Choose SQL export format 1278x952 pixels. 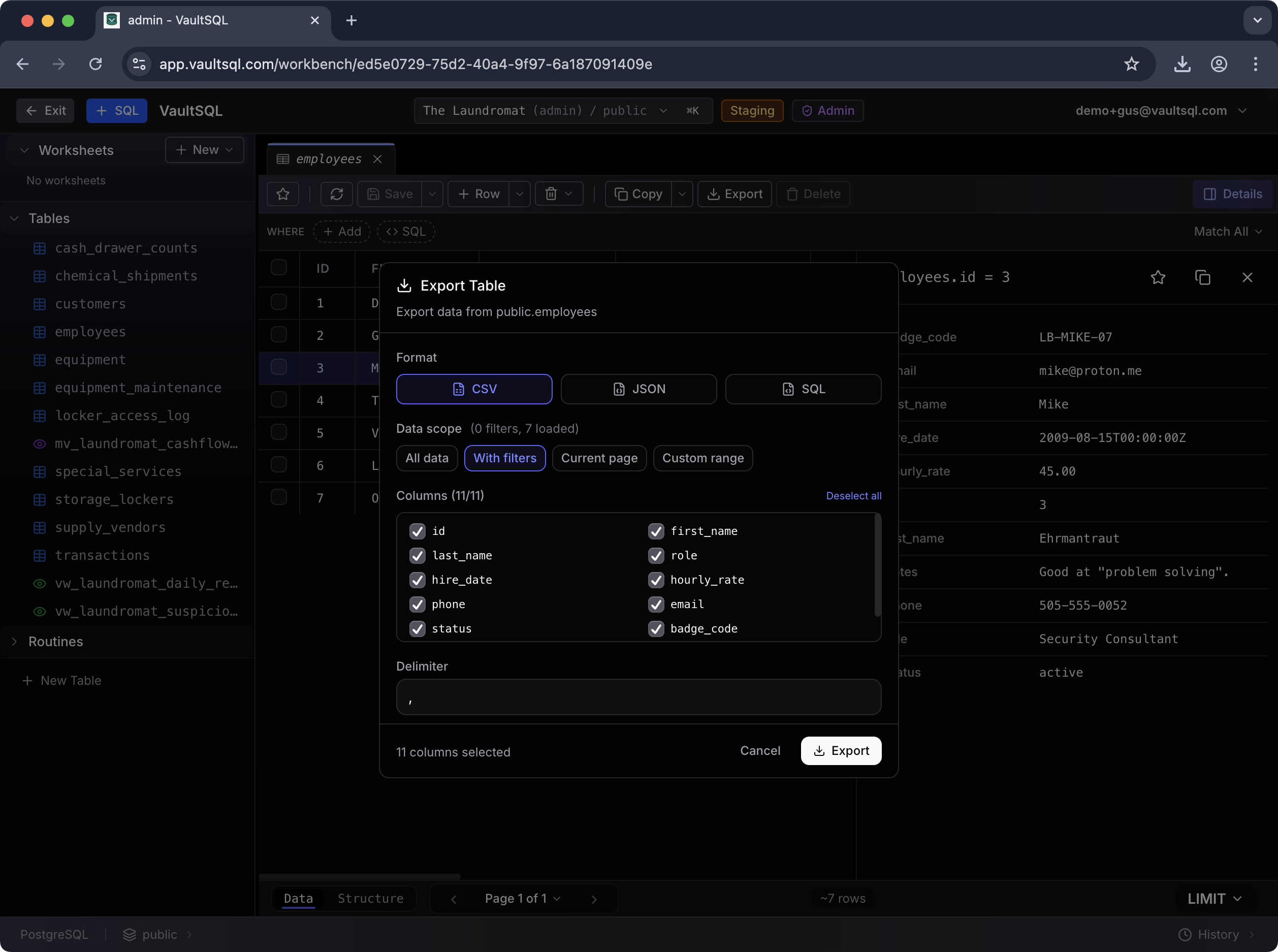pos(803,390)
